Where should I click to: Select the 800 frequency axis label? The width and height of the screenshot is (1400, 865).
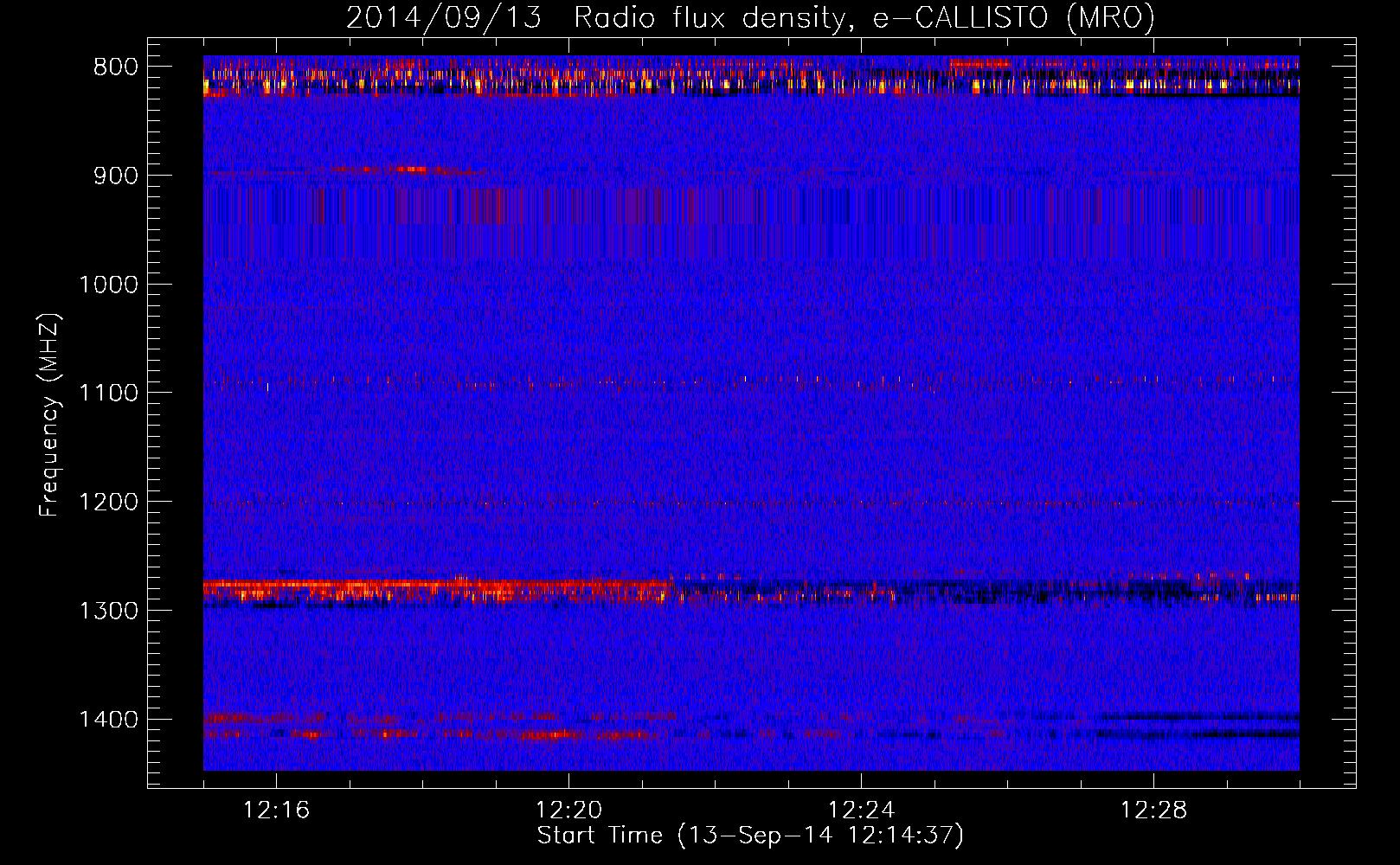click(x=114, y=67)
